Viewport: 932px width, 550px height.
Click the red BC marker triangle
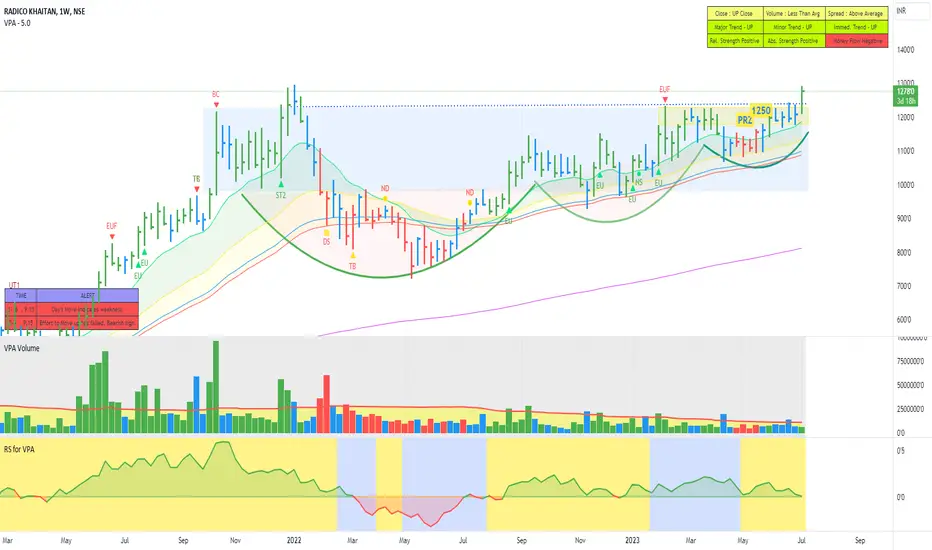coord(216,105)
